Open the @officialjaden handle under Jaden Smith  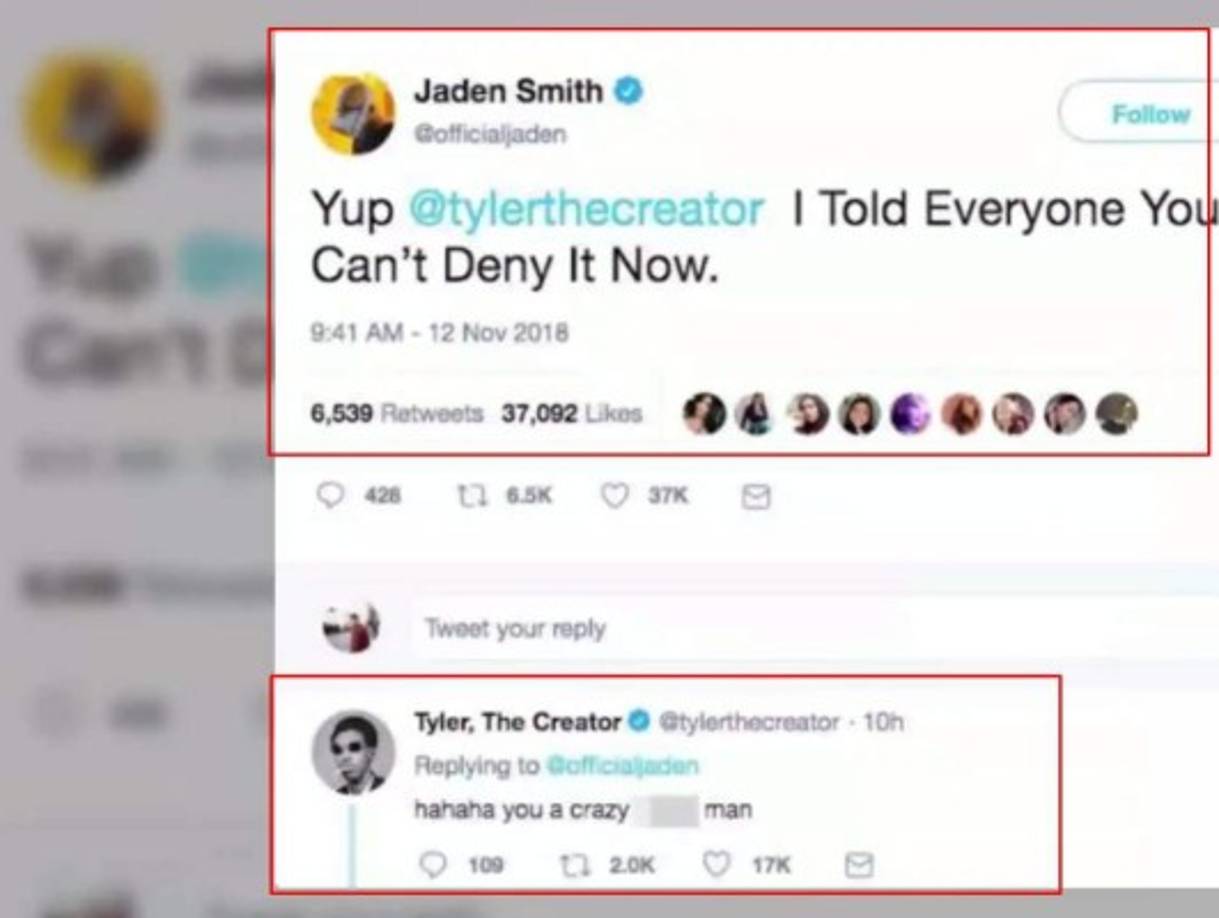490,134
